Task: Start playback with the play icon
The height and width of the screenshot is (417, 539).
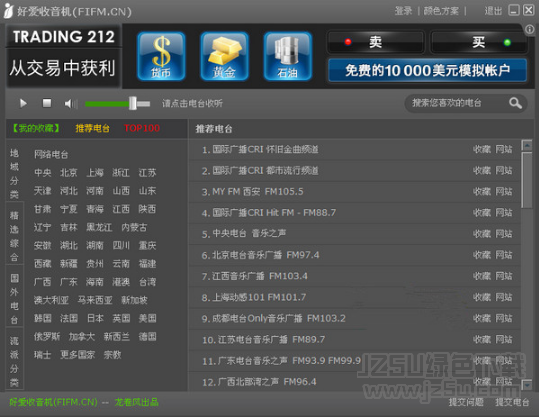Action: [x=23, y=103]
